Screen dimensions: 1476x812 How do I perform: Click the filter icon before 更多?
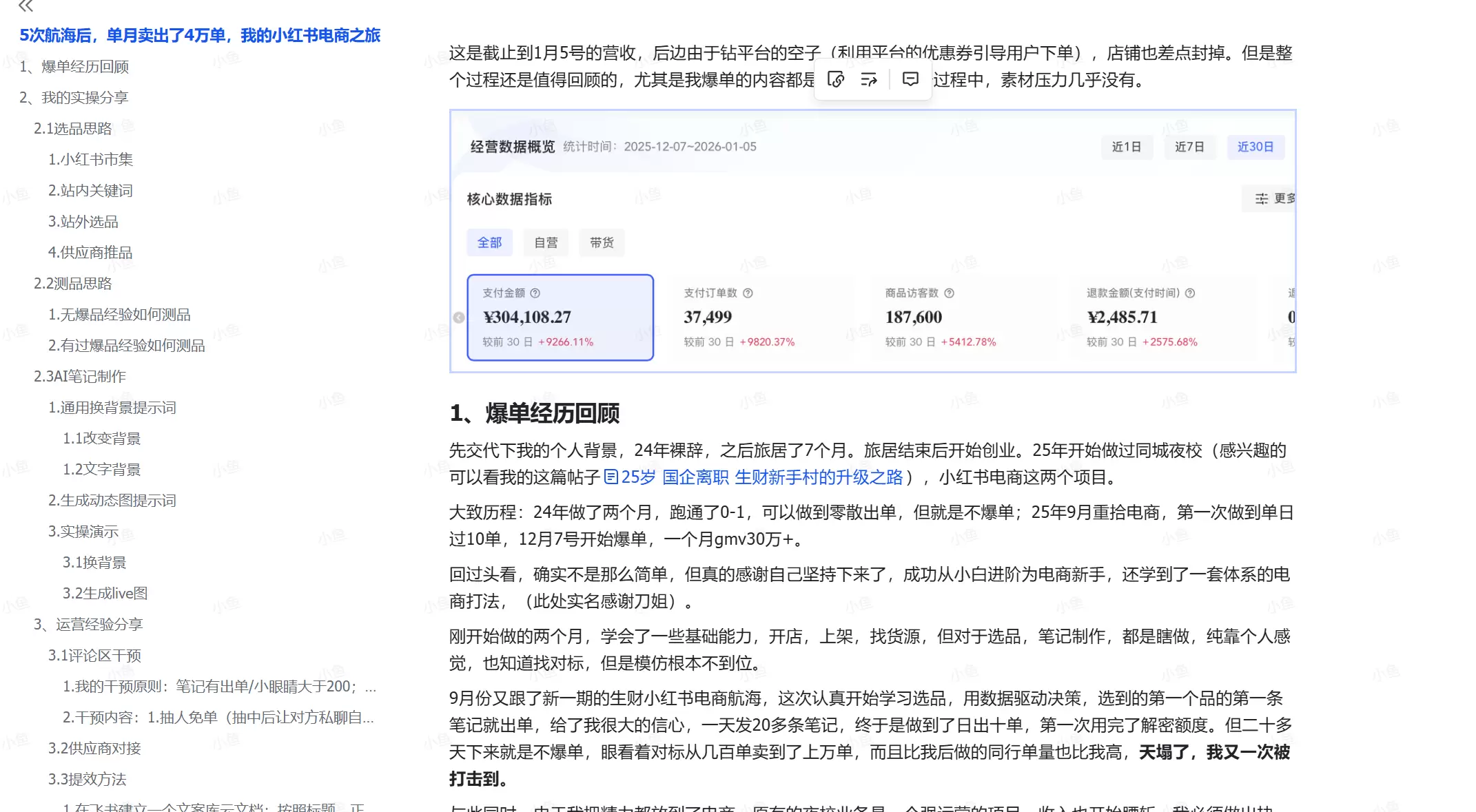pos(1261,199)
